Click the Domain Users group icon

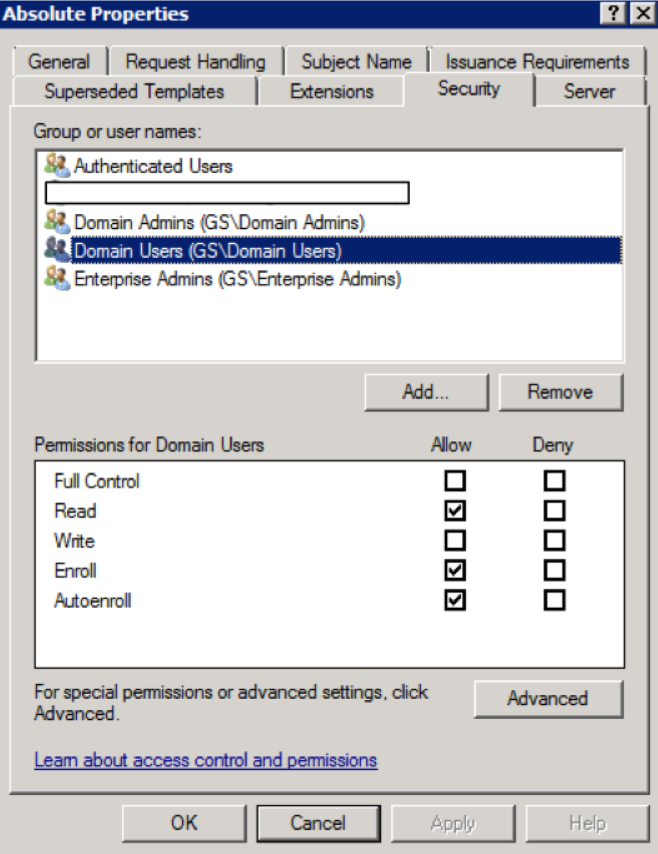tap(56, 250)
